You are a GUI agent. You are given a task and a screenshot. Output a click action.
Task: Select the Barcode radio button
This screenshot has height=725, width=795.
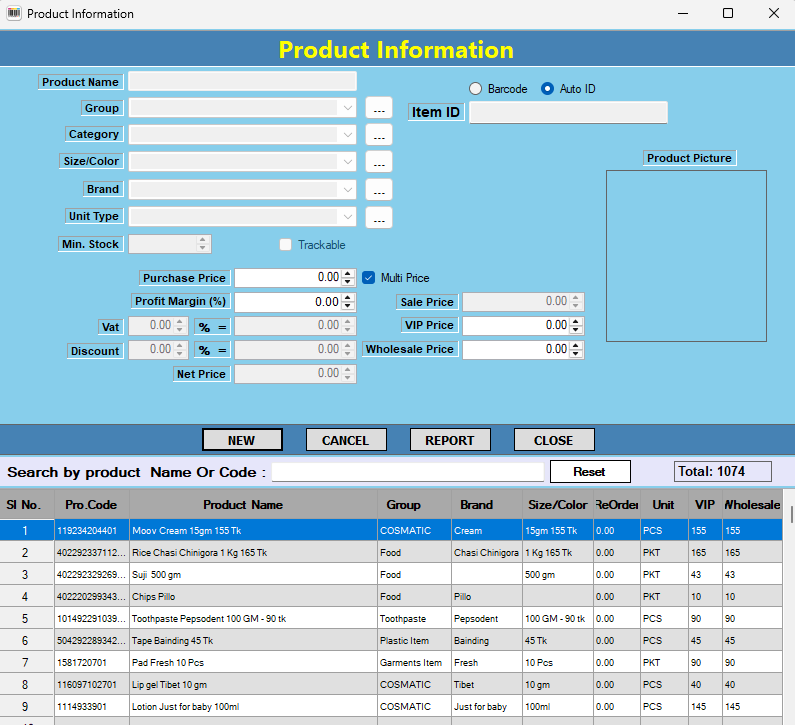click(x=475, y=89)
